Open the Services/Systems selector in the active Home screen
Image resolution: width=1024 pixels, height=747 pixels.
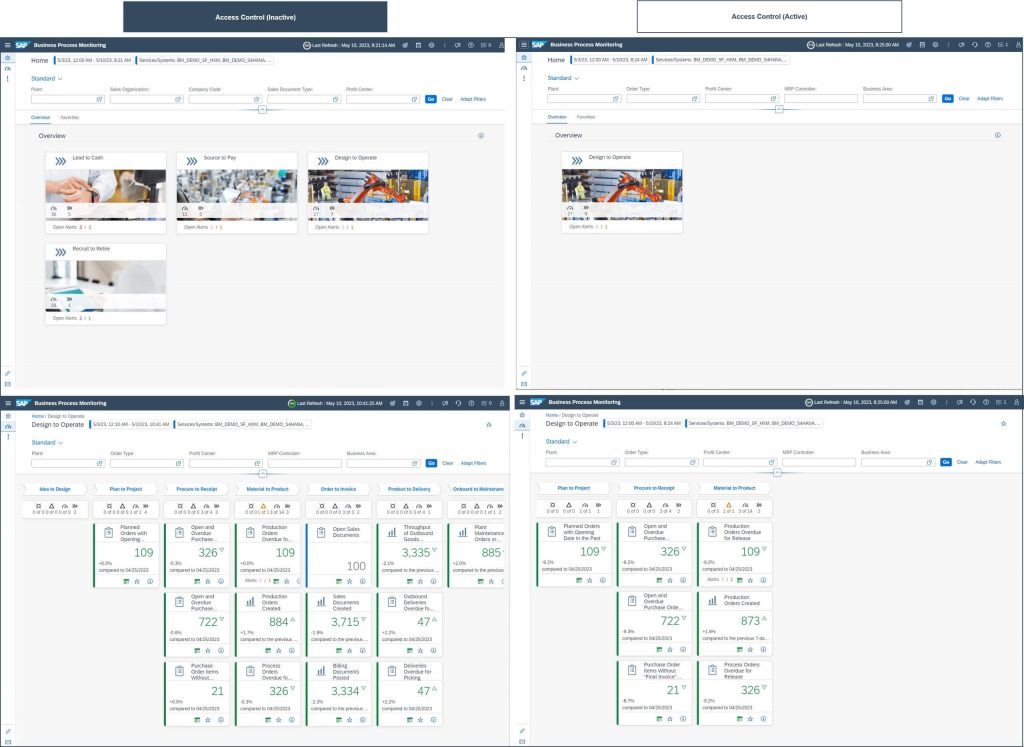point(720,59)
